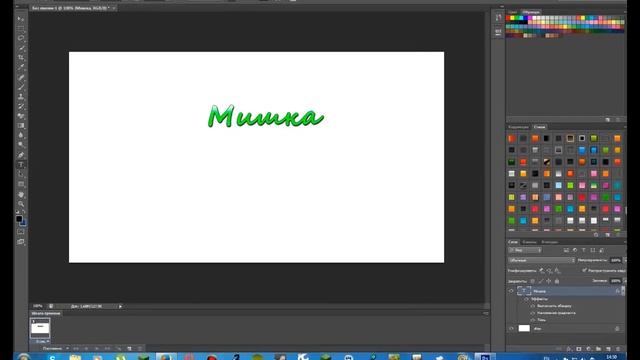Select the Move tool
Viewport: 640px width, 360px height.
click(21, 19)
